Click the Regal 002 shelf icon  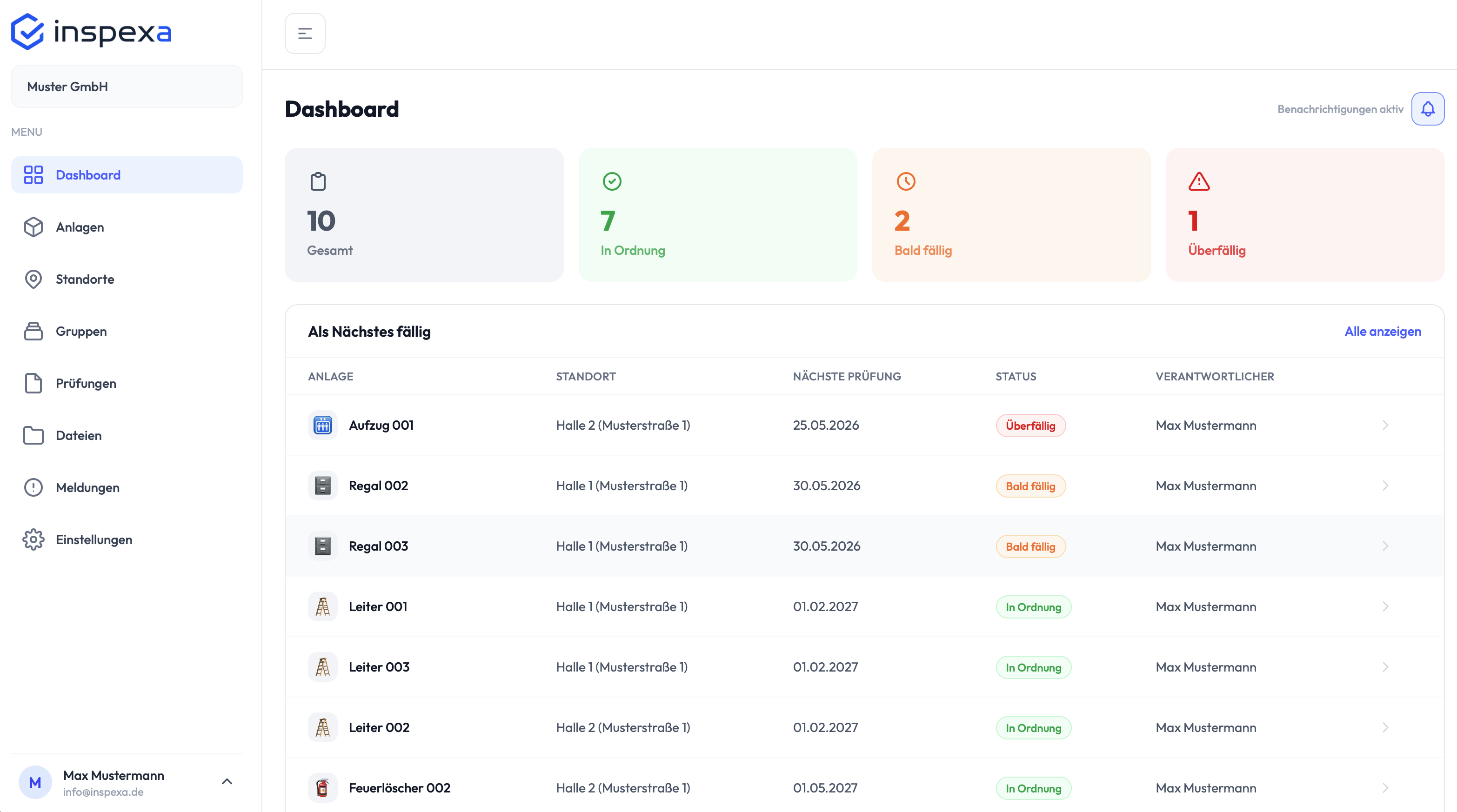tap(322, 486)
